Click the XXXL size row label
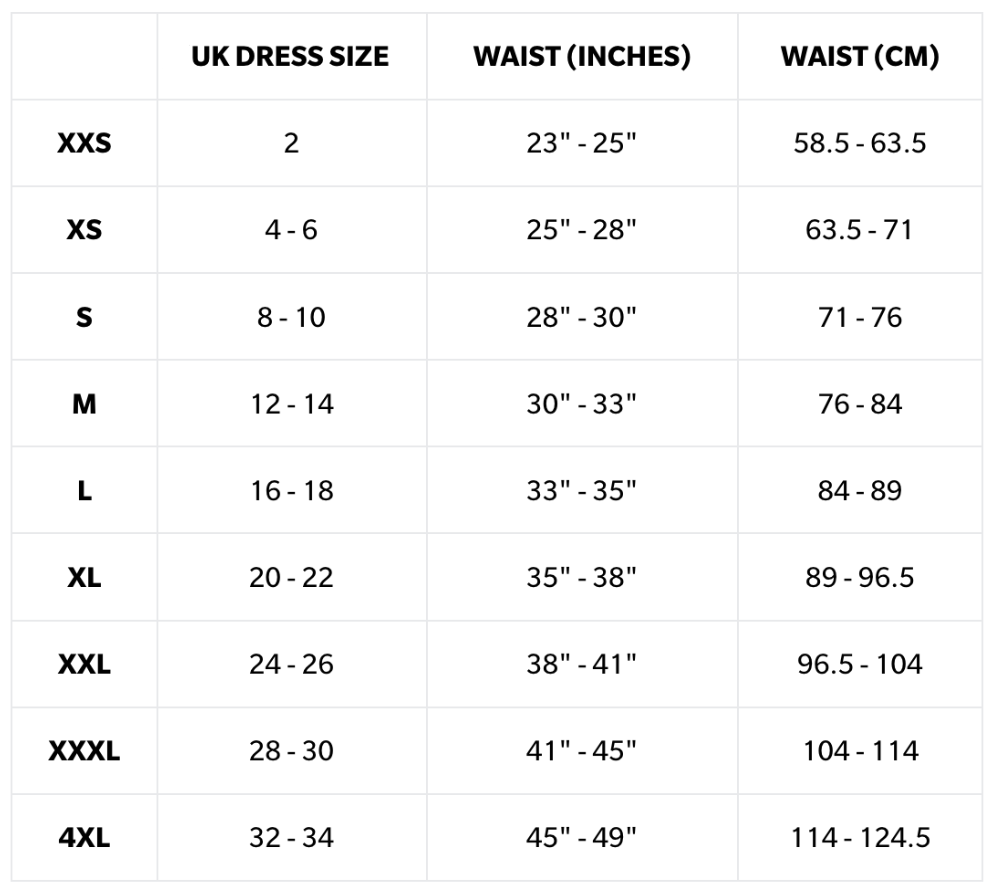 84,751
